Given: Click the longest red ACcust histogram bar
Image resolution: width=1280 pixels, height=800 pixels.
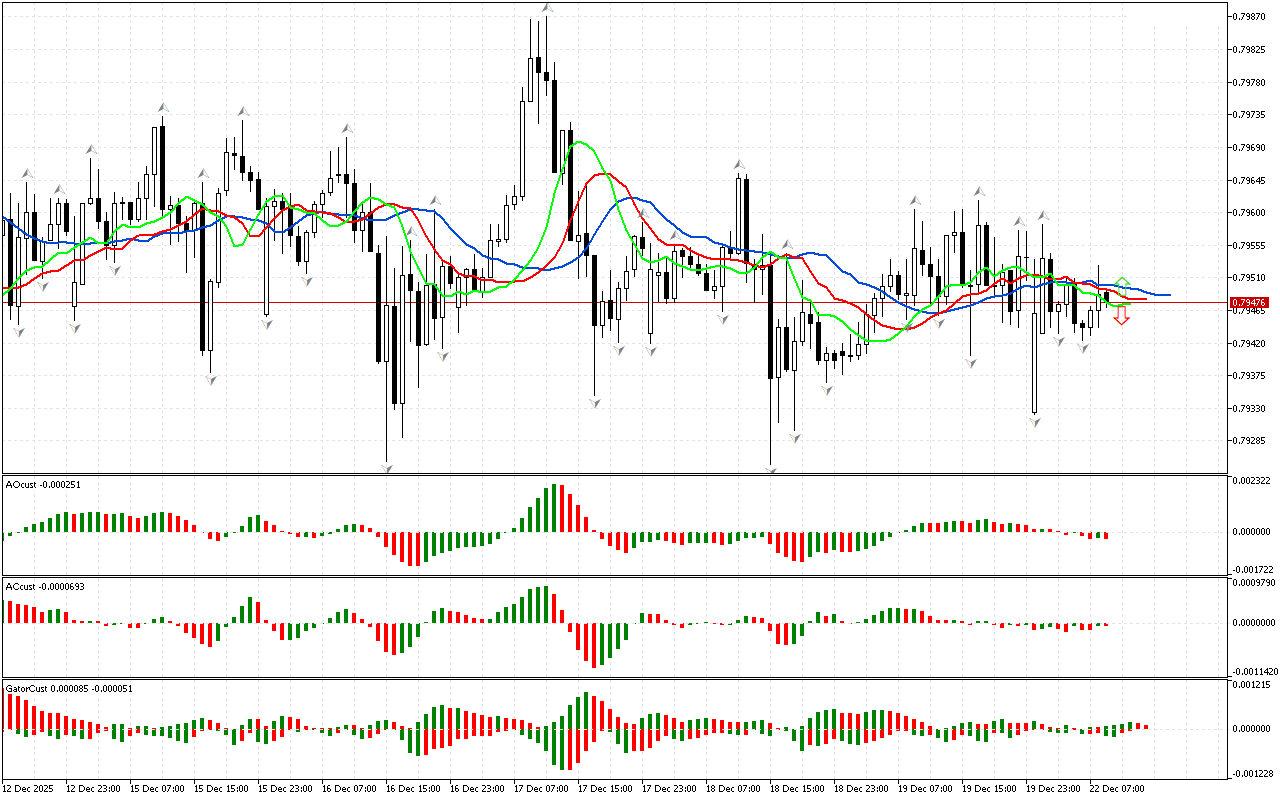Looking at the screenshot, I should [x=594, y=645].
